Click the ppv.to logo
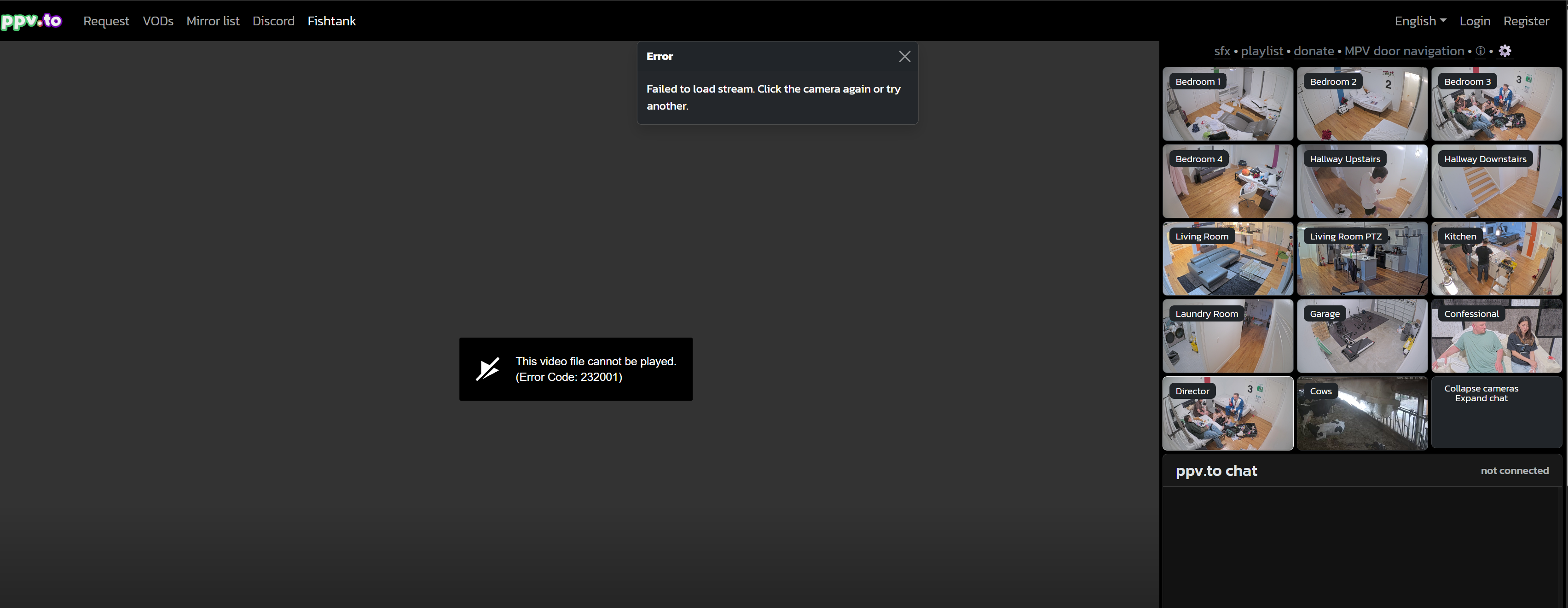 pos(31,21)
